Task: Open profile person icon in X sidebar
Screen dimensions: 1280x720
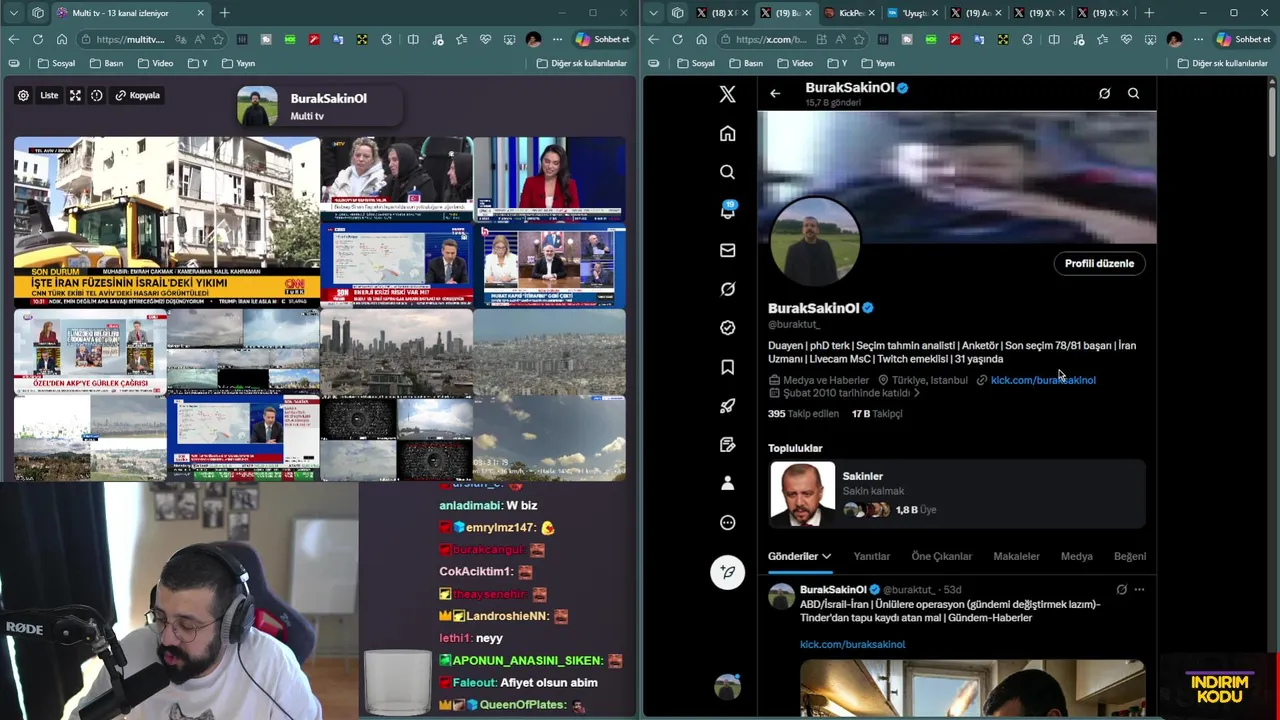Action: 727,483
